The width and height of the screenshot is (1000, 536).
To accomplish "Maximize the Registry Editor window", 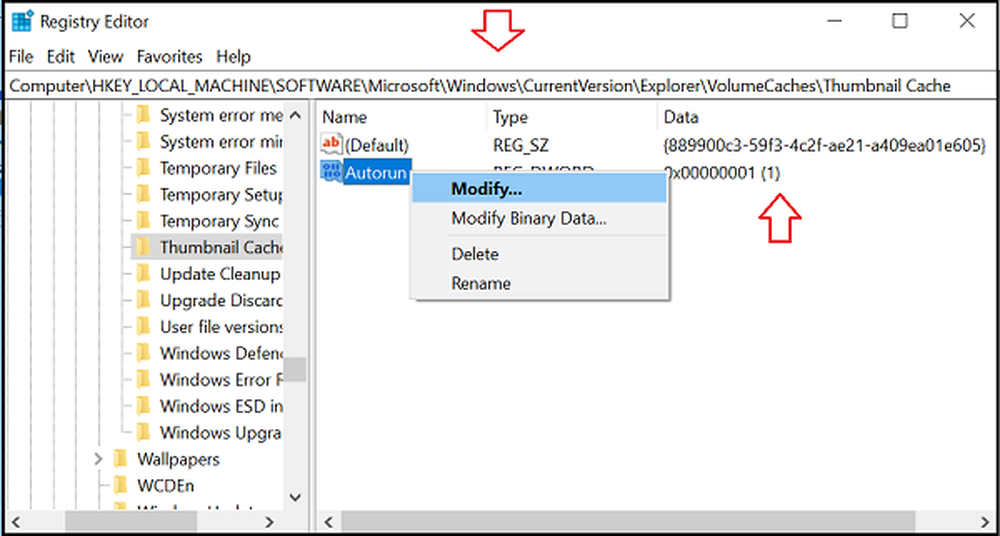I will [x=899, y=21].
